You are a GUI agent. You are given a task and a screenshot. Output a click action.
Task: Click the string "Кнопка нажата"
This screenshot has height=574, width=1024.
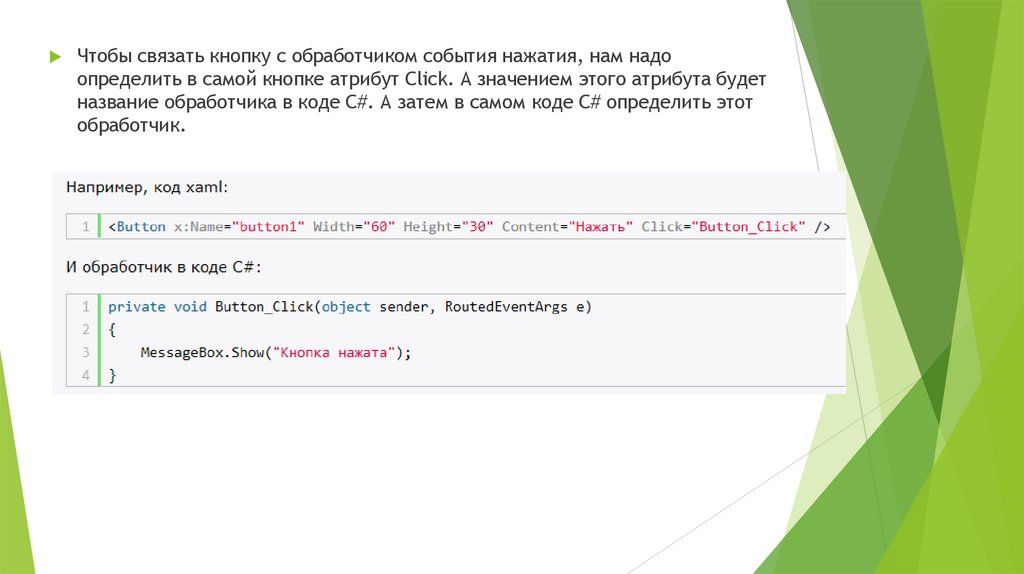[334, 353]
